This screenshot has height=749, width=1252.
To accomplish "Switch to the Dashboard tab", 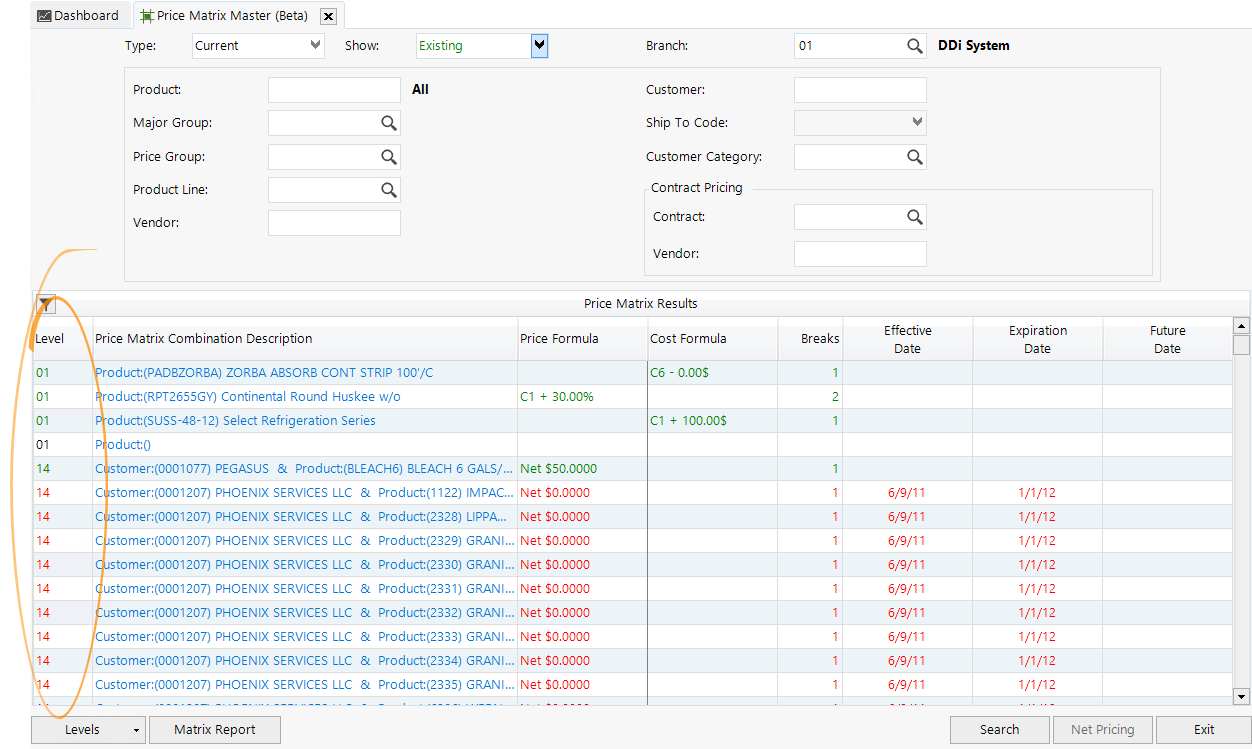I will (x=78, y=16).
